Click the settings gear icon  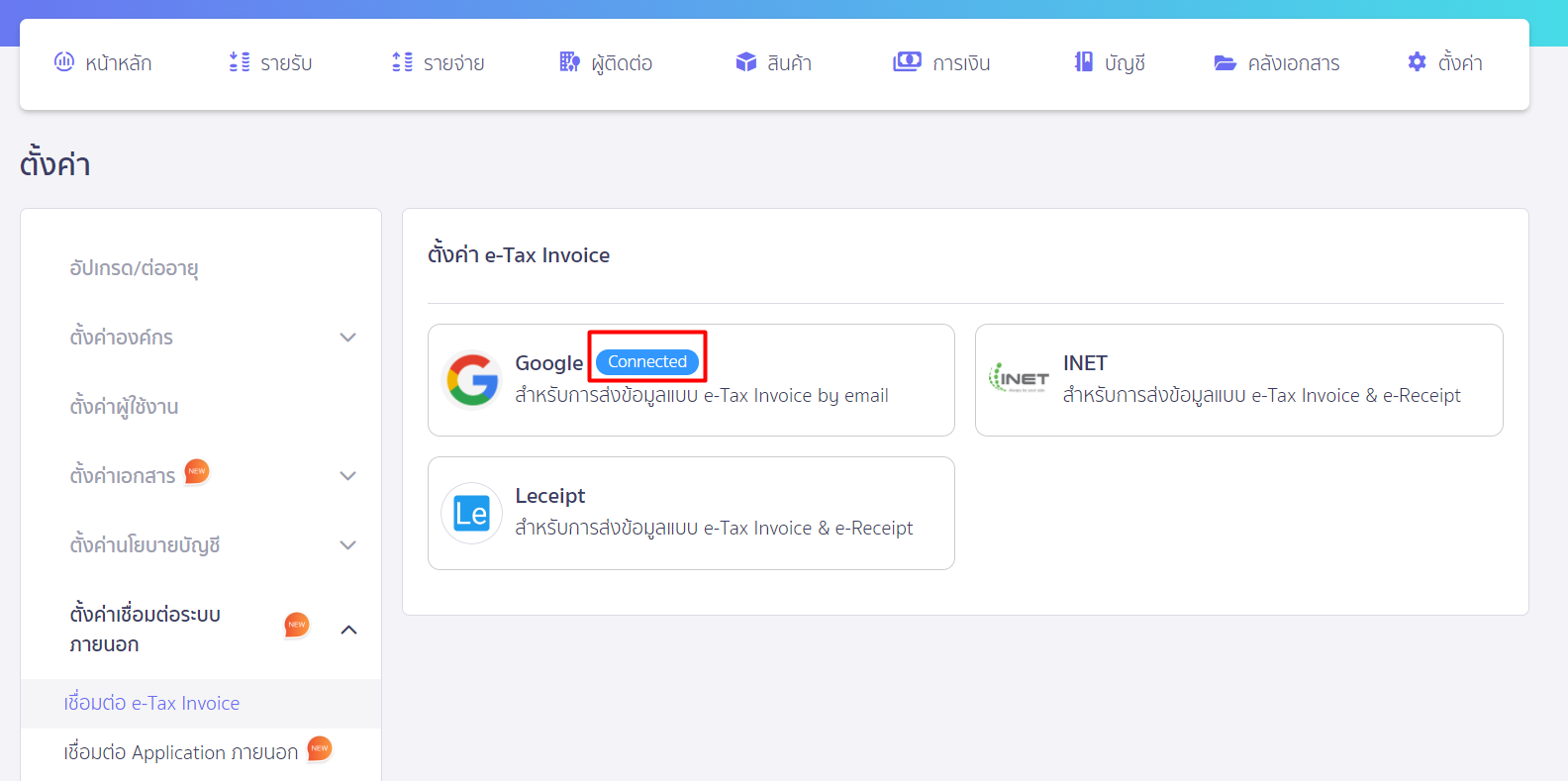pyautogui.click(x=1418, y=61)
